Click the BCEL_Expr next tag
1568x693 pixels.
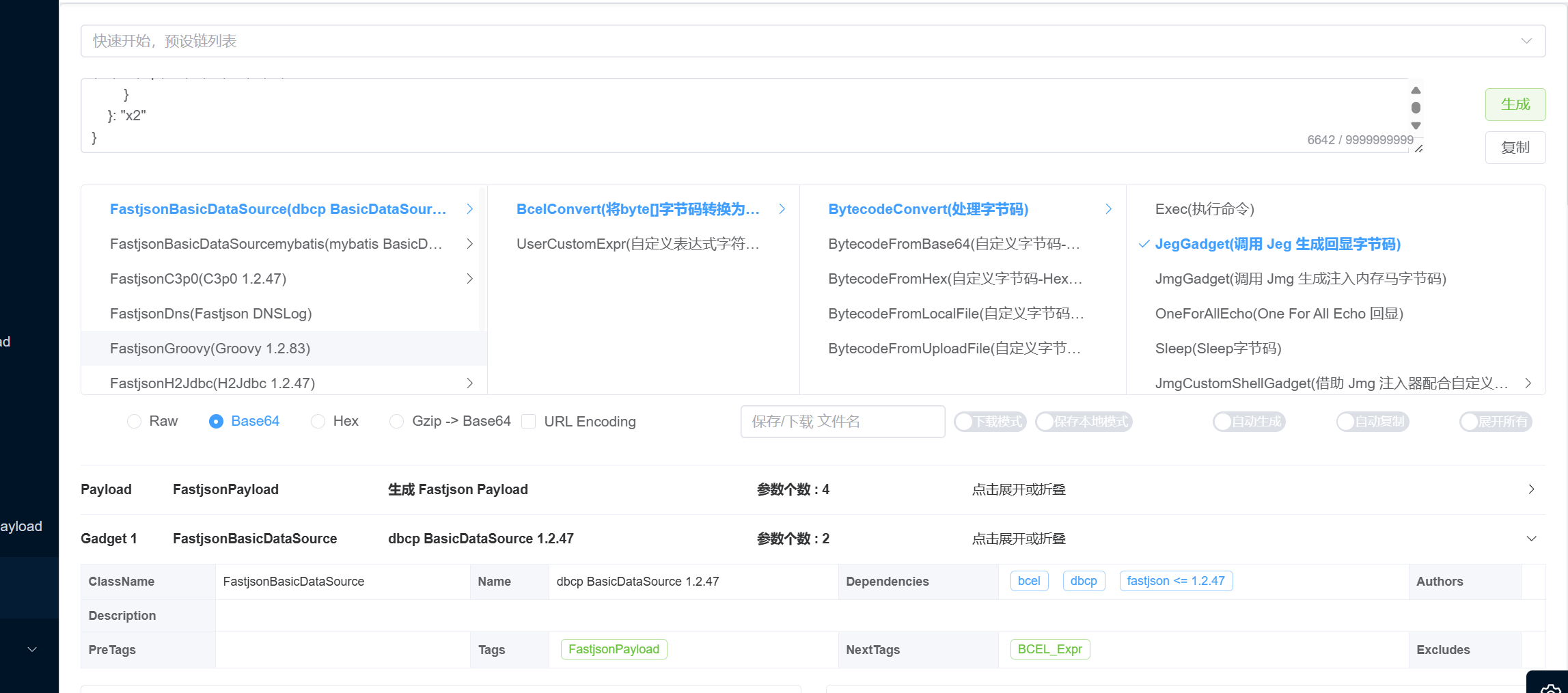pos(1050,649)
